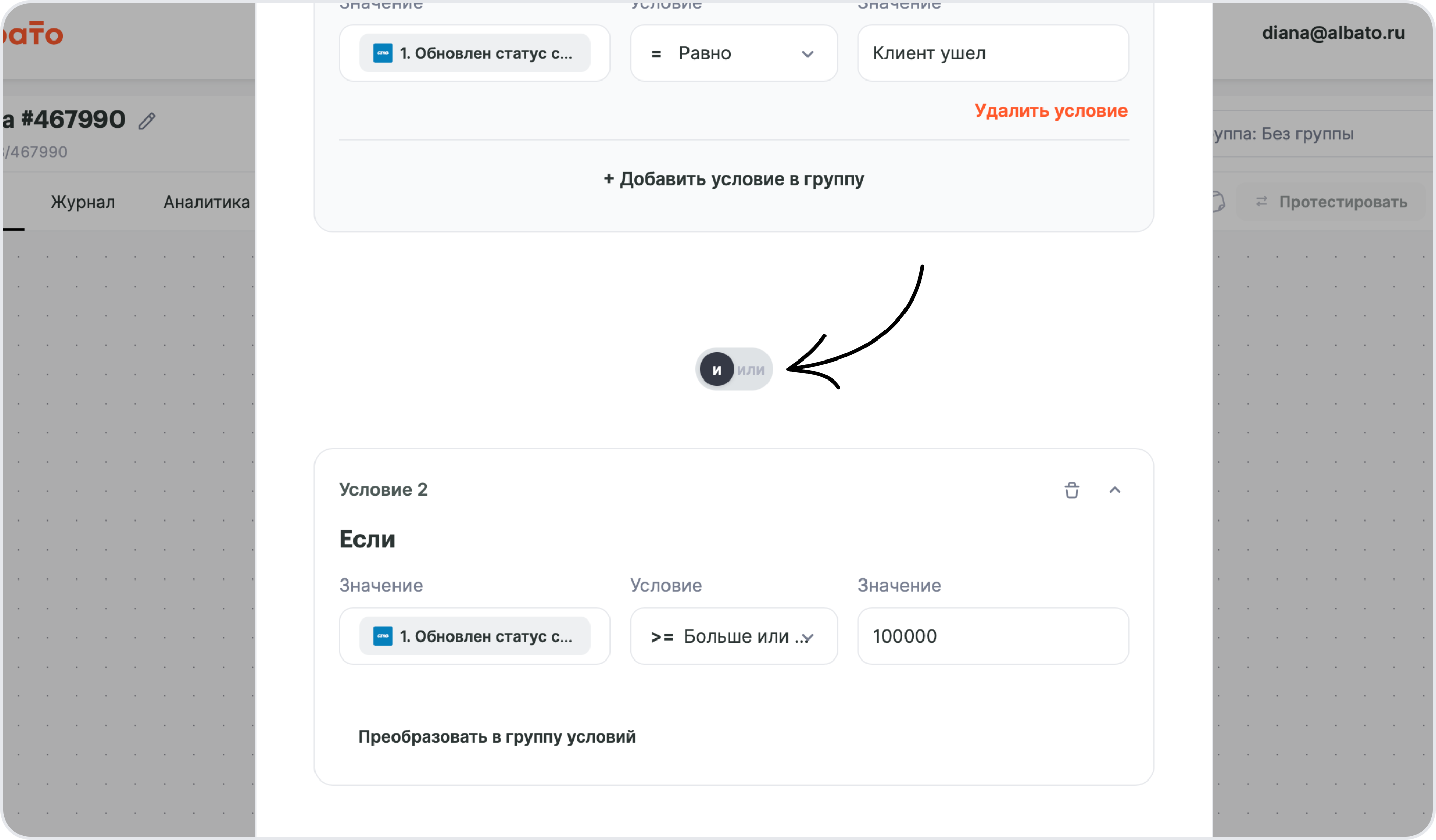Click the Клиент ушел value field

[993, 53]
